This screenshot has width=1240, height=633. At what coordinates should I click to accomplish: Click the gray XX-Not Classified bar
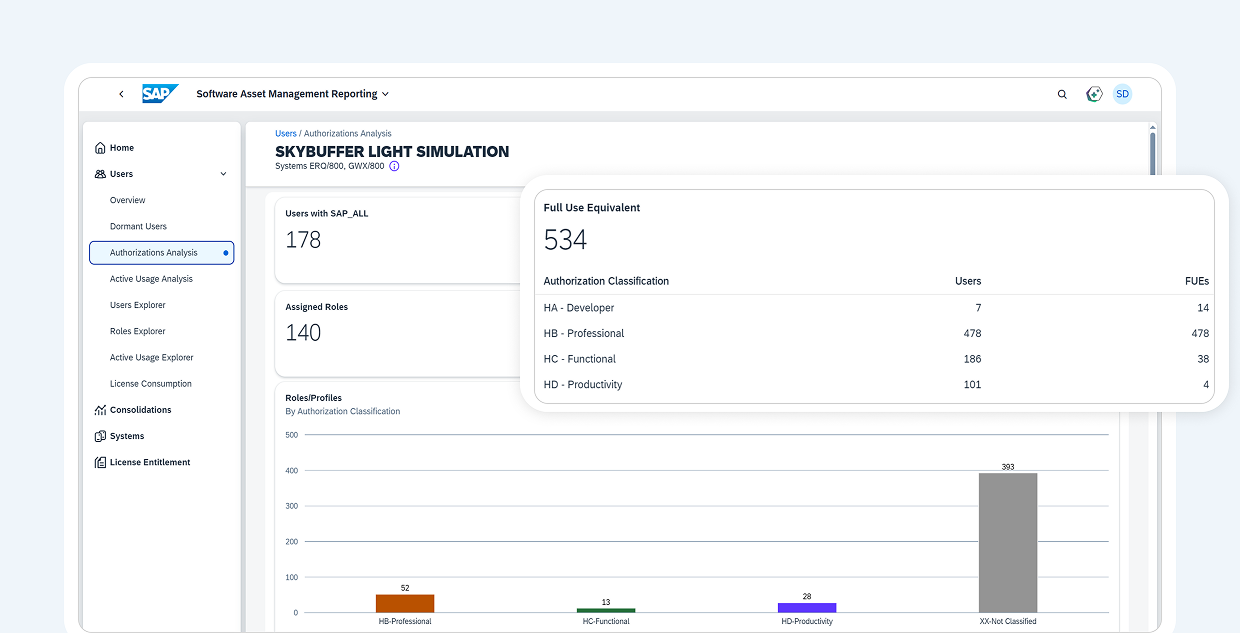point(1008,542)
